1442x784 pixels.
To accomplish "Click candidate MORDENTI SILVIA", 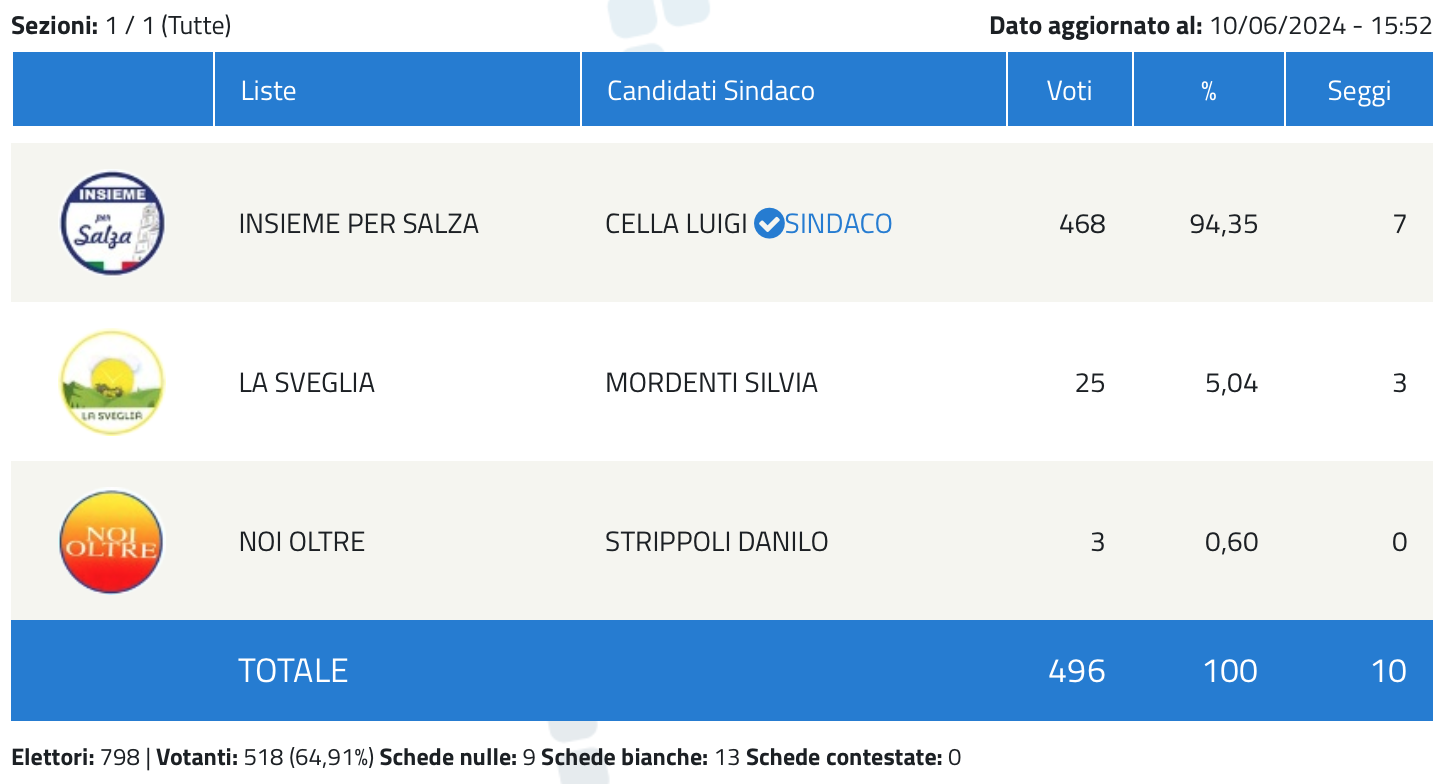I will tap(712, 382).
